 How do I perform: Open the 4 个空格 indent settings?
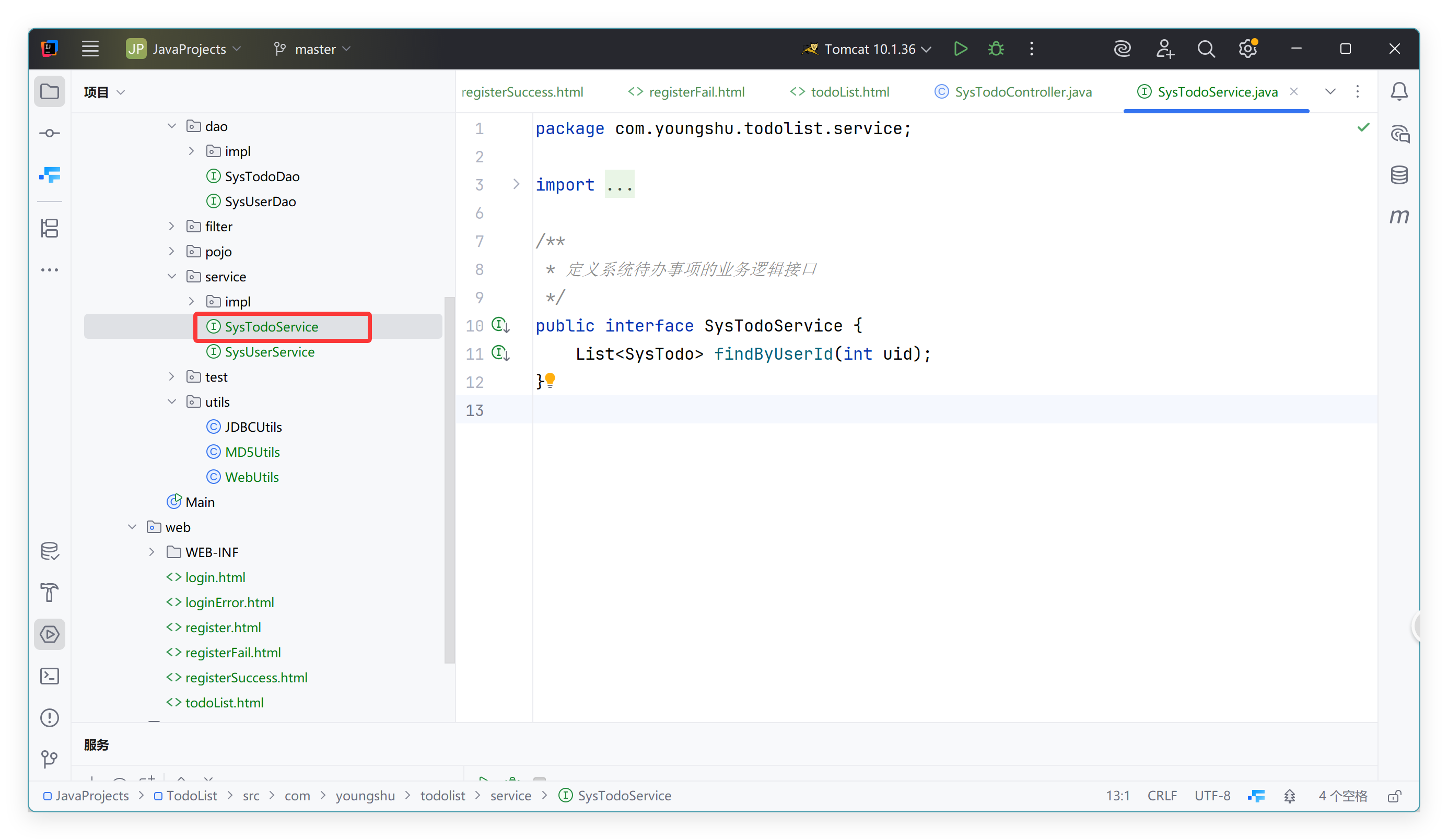click(x=1342, y=796)
